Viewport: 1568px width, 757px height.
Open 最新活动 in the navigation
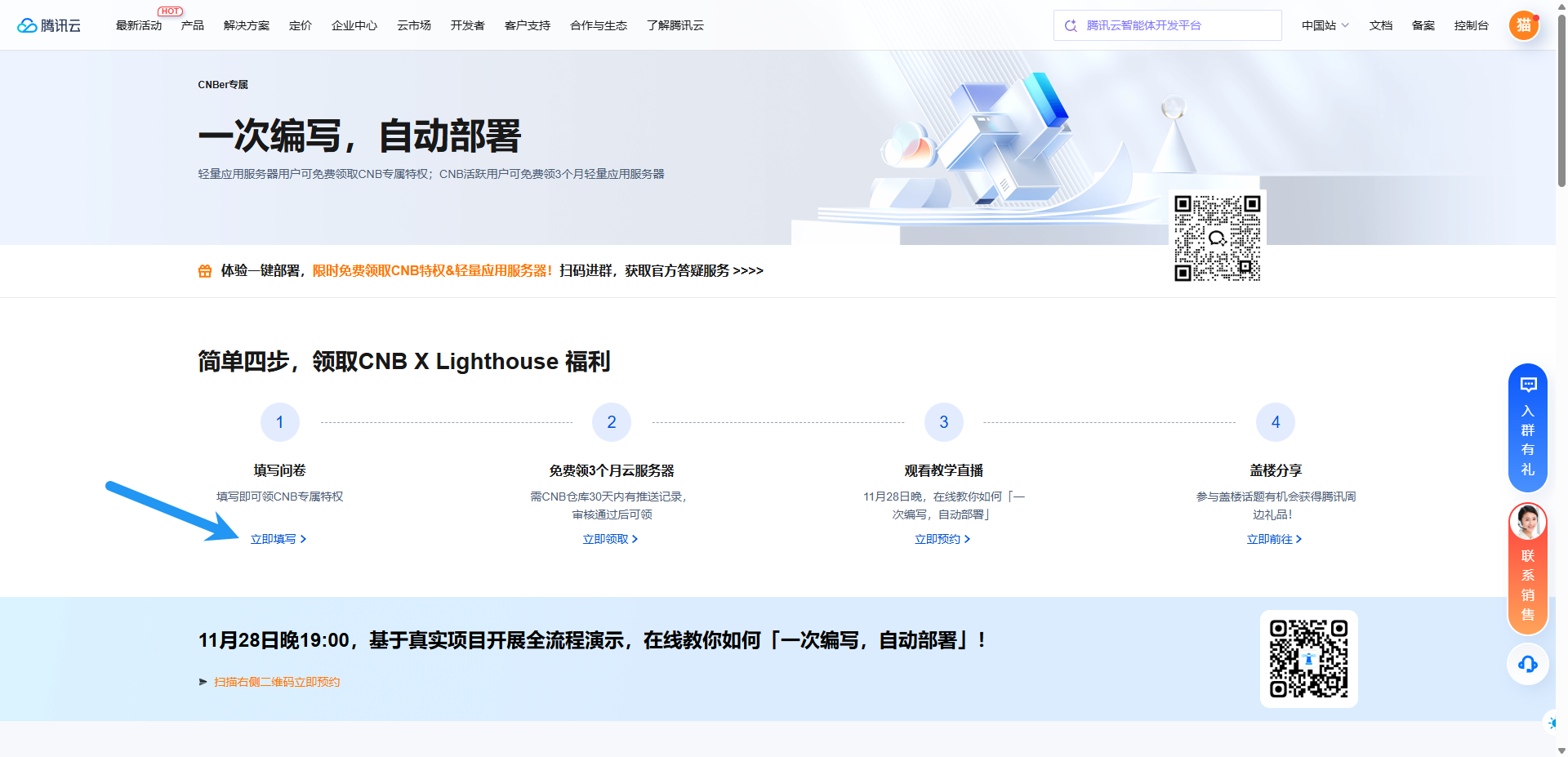[x=139, y=25]
